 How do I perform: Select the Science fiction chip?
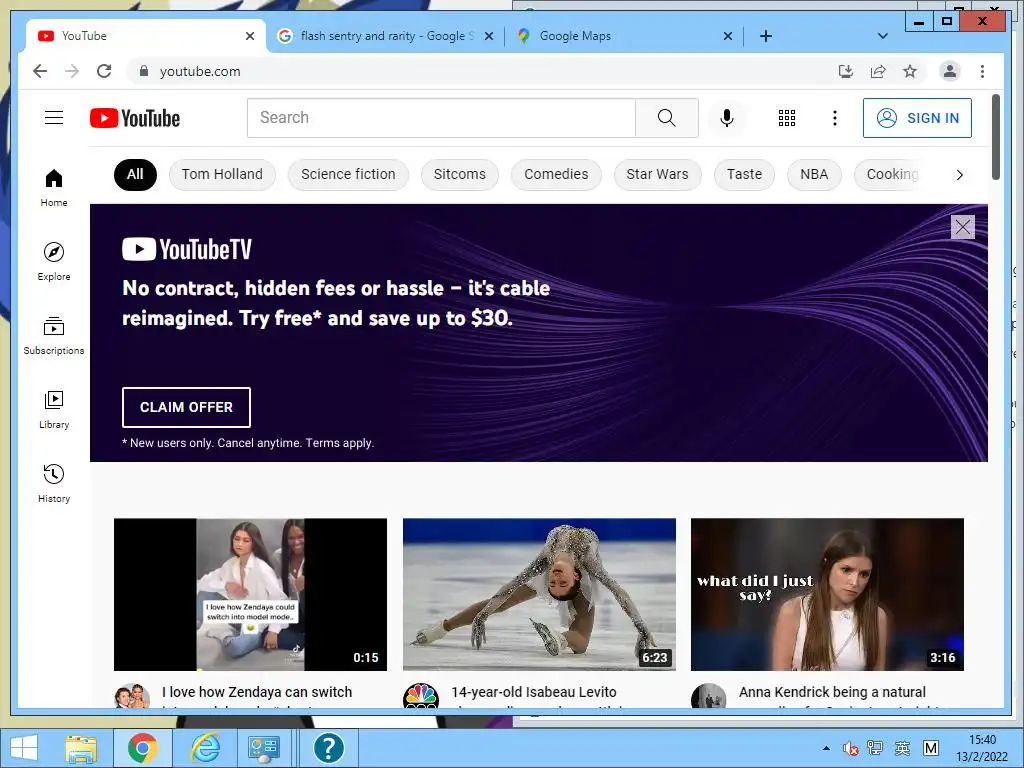click(x=348, y=174)
